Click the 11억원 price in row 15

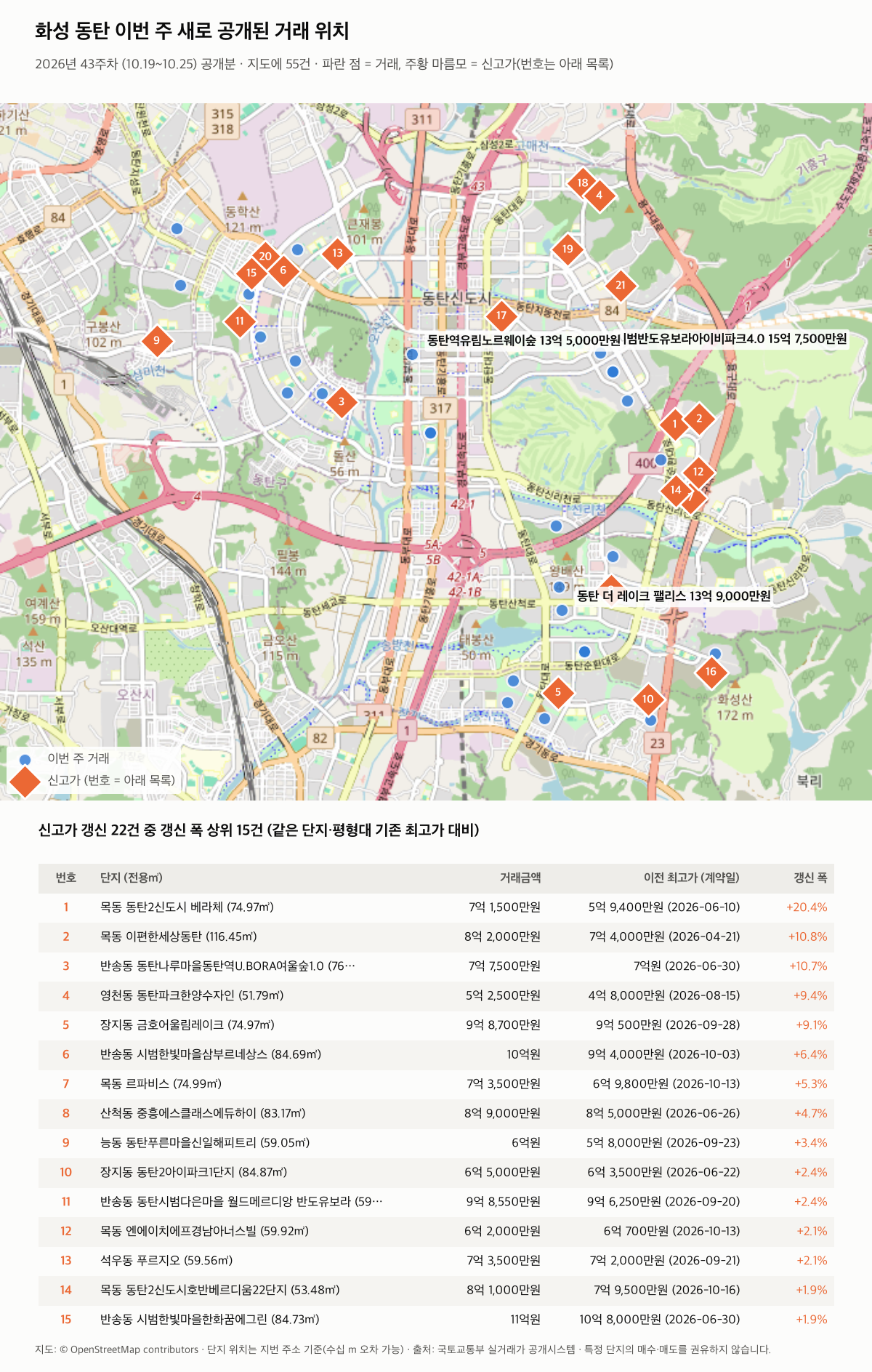pyautogui.click(x=525, y=1319)
